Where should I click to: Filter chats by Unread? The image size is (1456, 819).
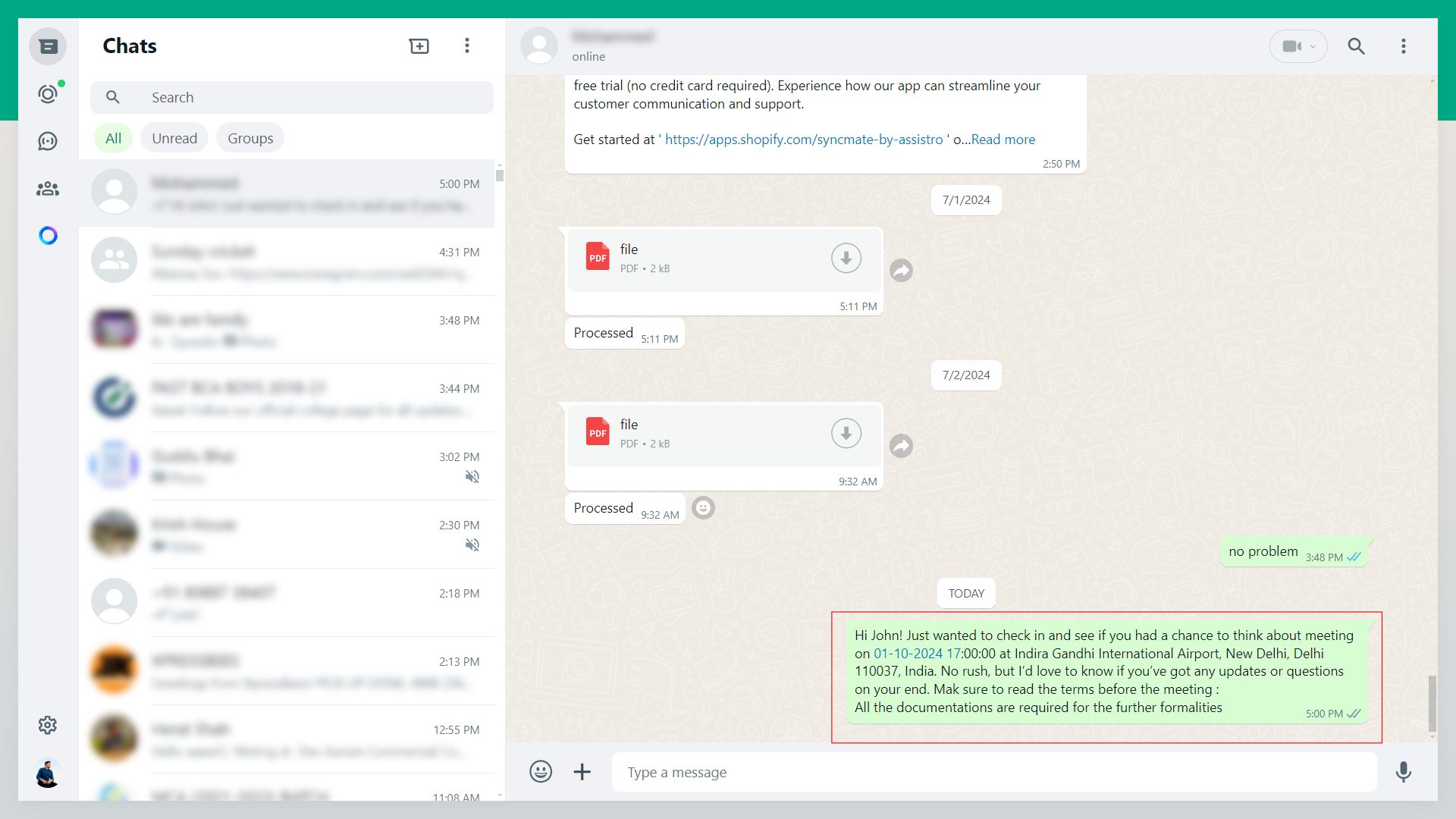point(174,138)
